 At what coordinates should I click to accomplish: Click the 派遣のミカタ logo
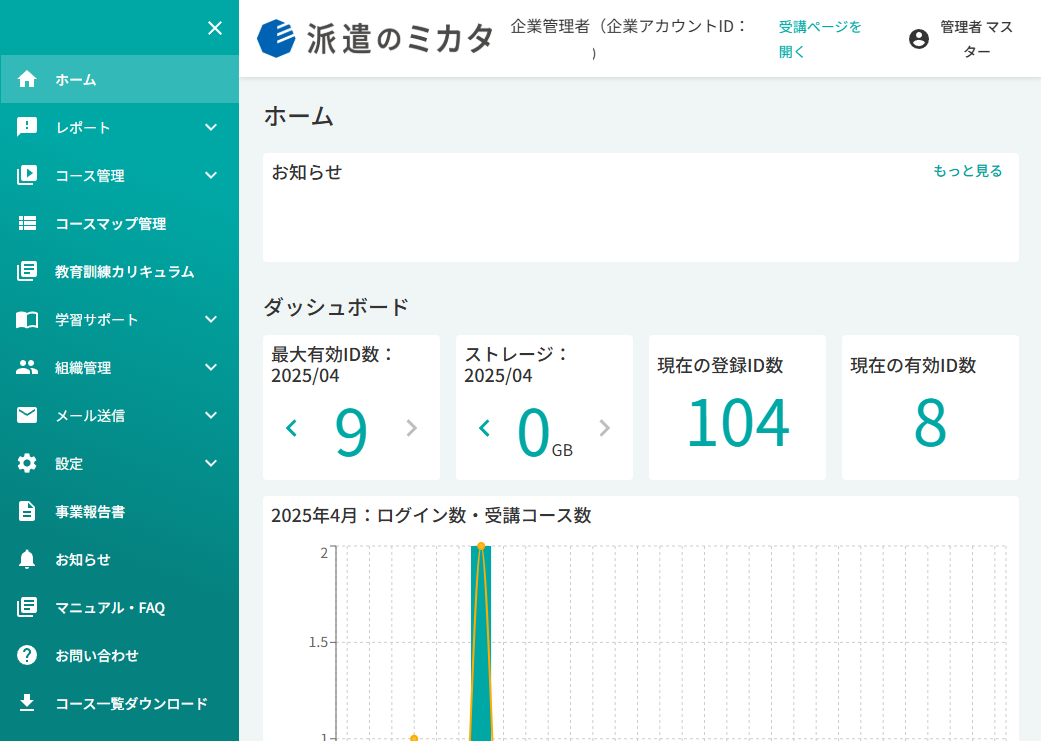(376, 39)
